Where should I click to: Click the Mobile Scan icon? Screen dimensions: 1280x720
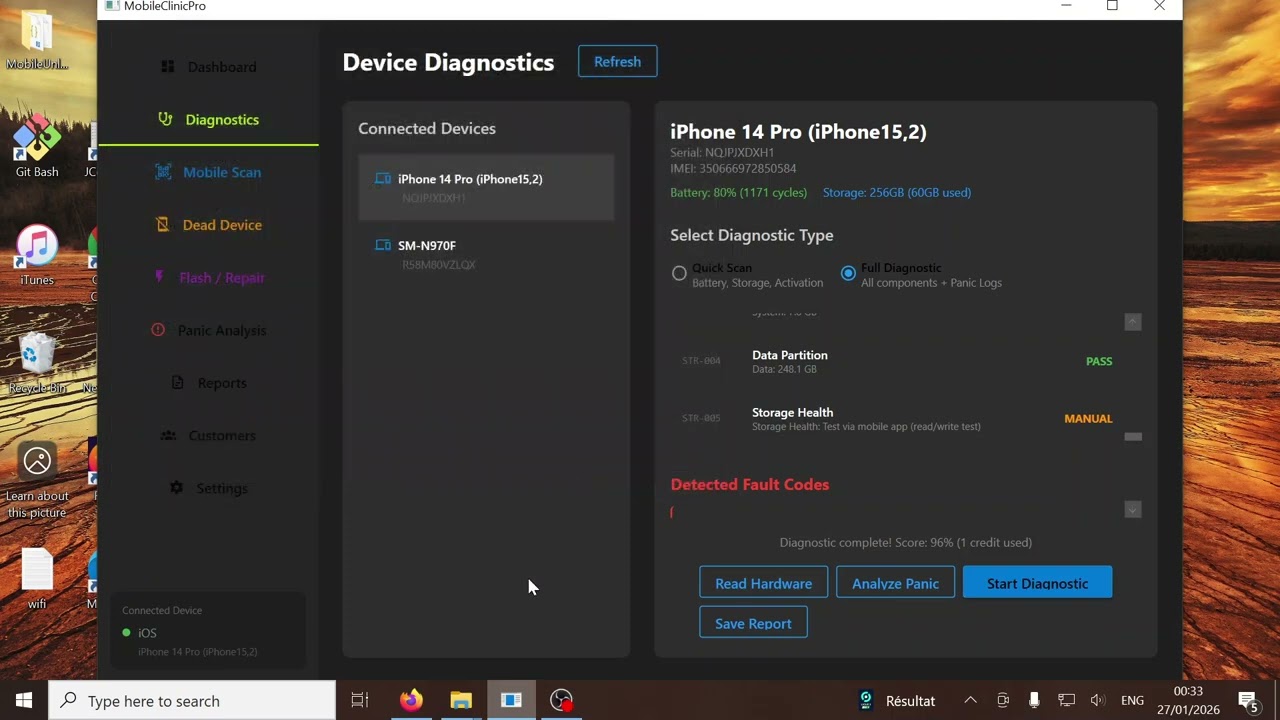(163, 172)
